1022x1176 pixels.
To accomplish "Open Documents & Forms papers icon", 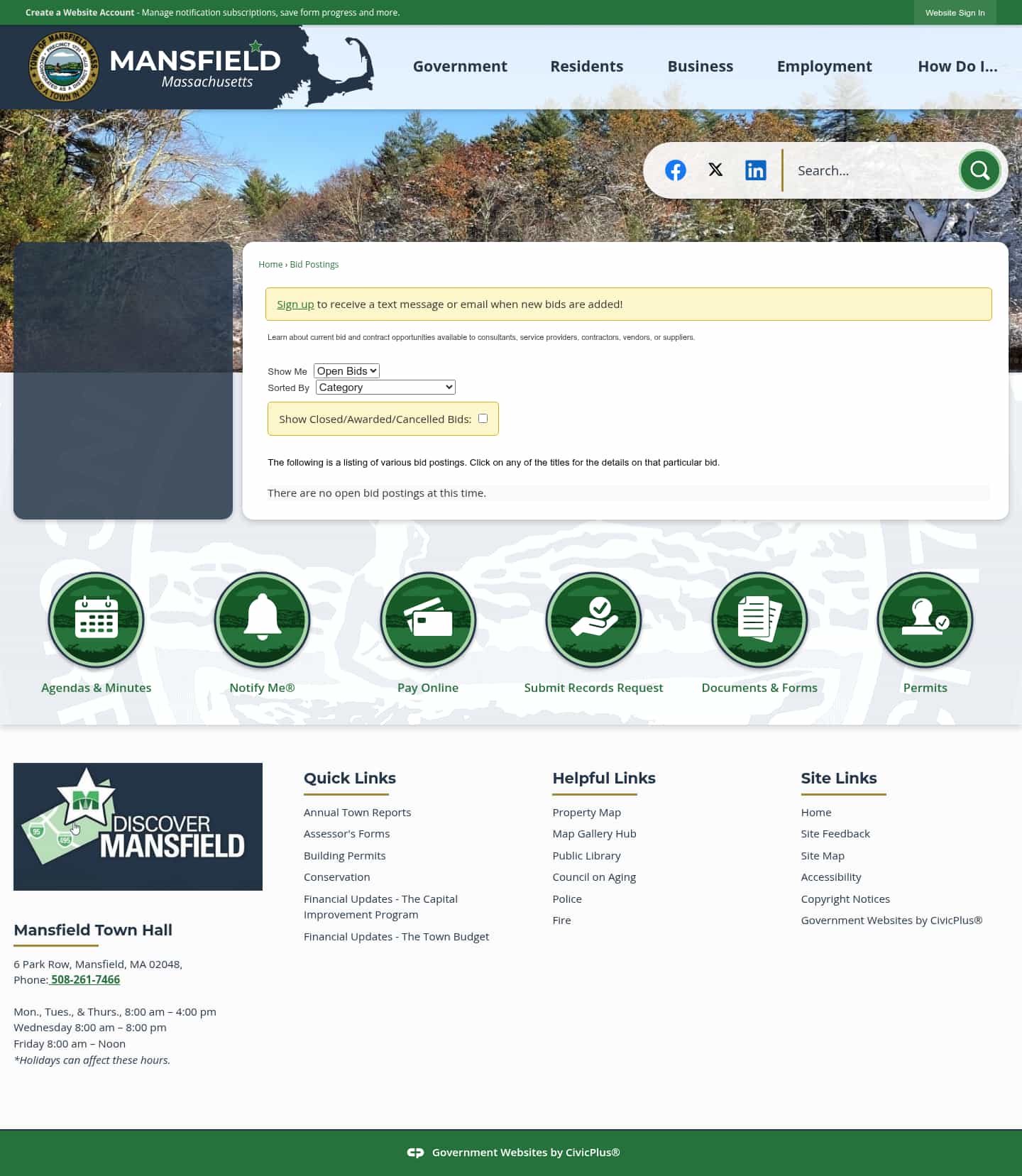I will point(759,620).
